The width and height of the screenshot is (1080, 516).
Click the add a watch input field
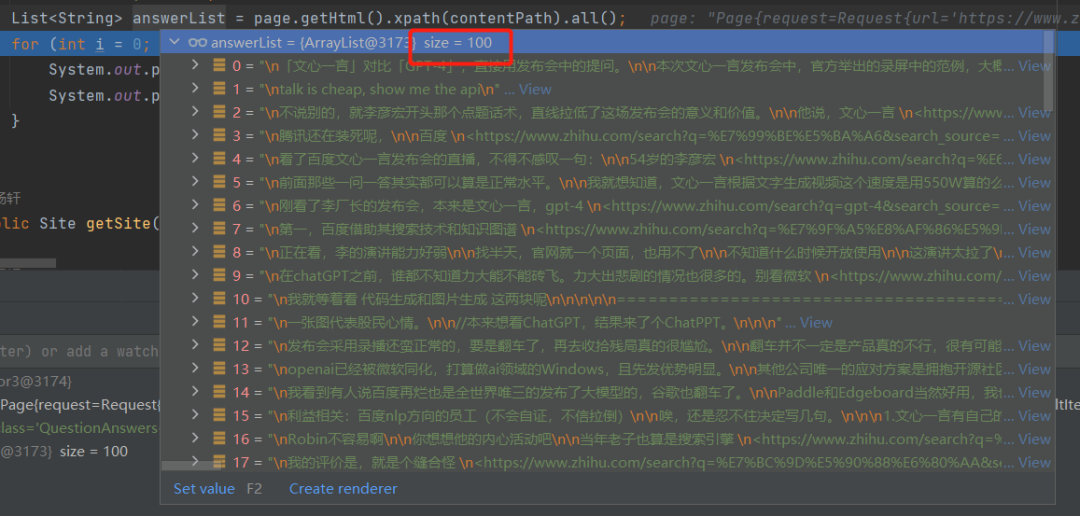point(80,351)
